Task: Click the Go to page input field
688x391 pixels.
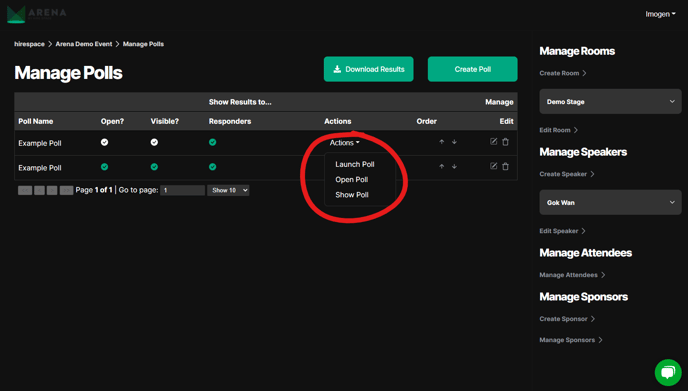Action: [x=182, y=190]
